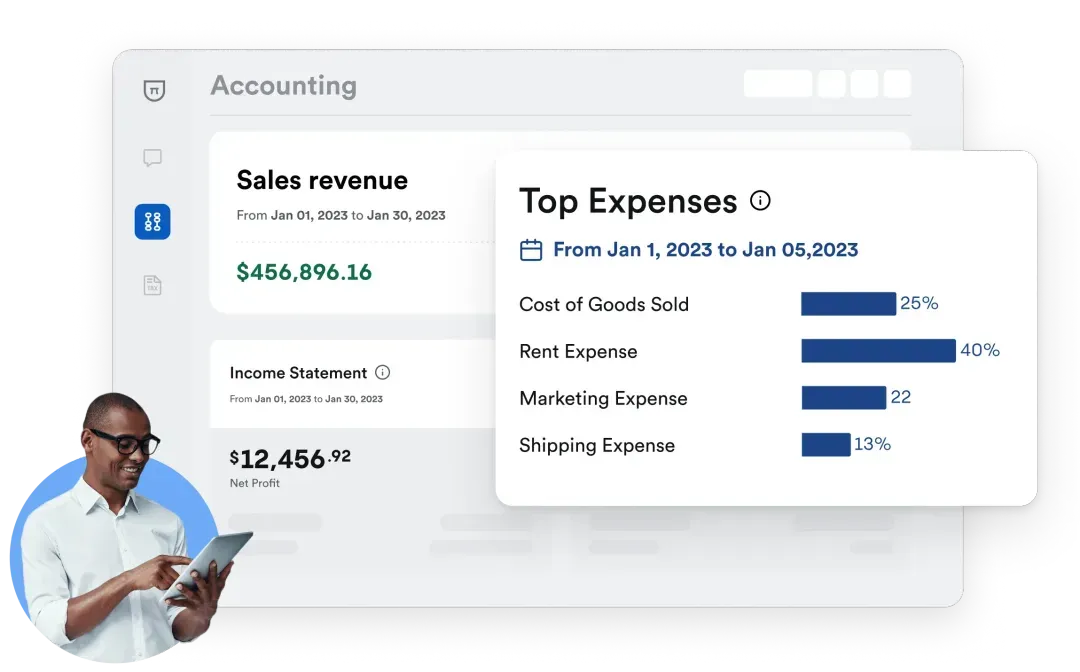Click the info icon beside Income Statement
Screen dimensions: 1080x672
point(382,372)
